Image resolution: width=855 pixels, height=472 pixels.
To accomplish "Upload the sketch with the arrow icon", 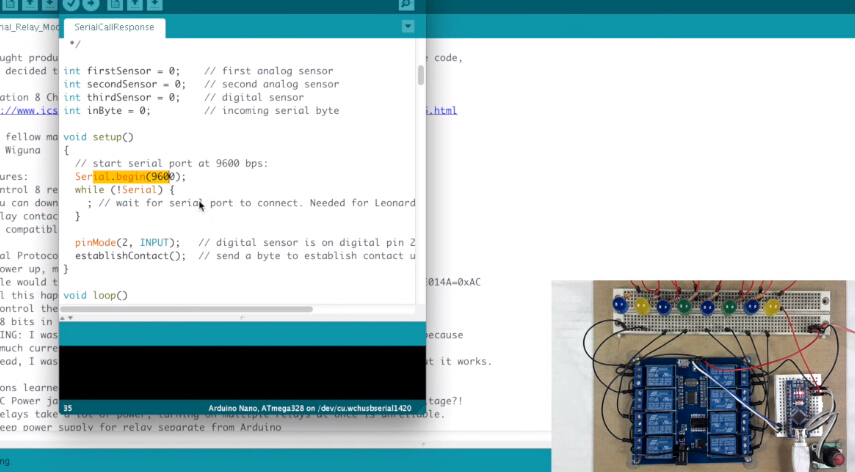I will [x=91, y=4].
